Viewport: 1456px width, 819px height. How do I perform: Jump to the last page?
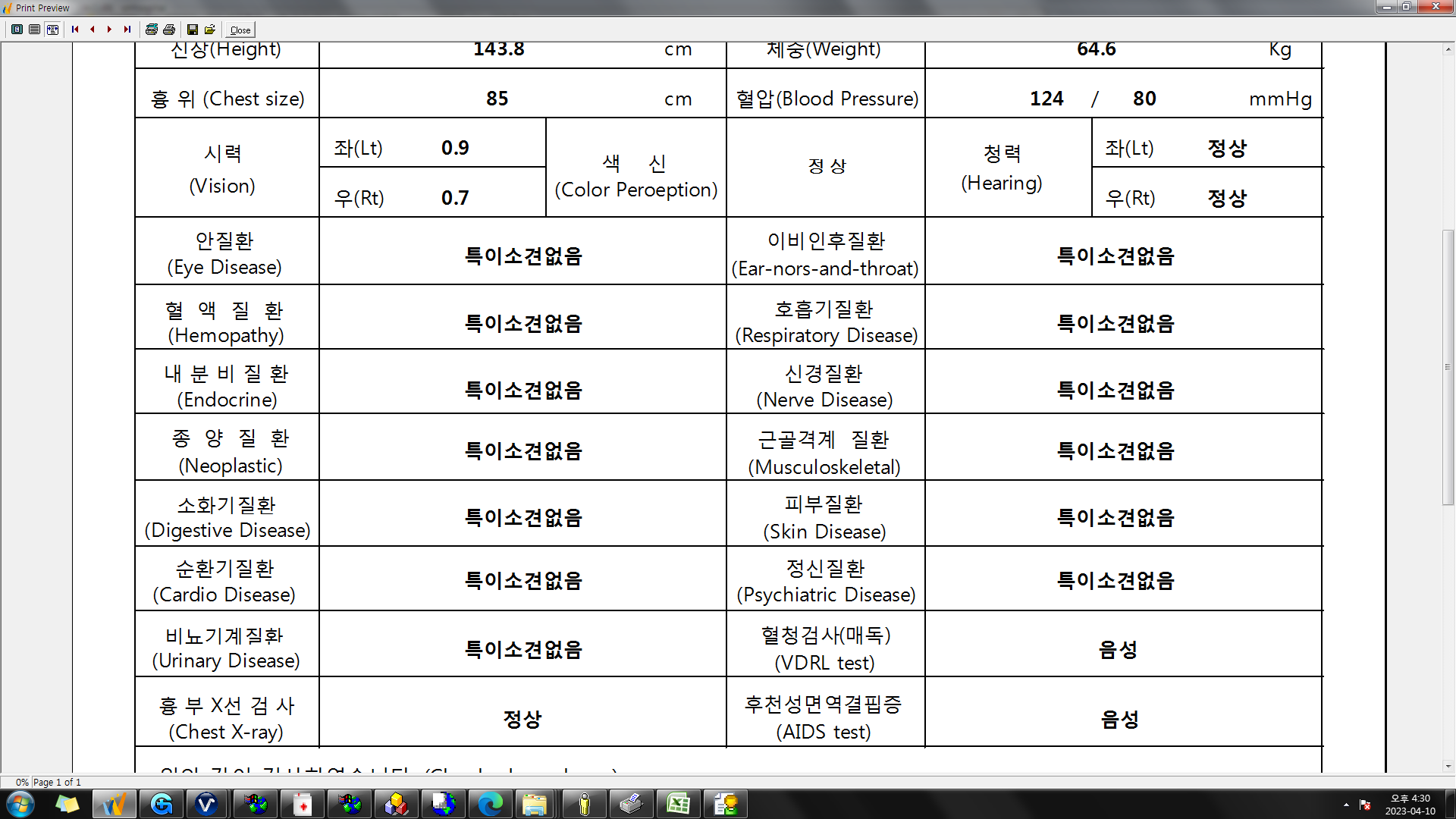(127, 30)
